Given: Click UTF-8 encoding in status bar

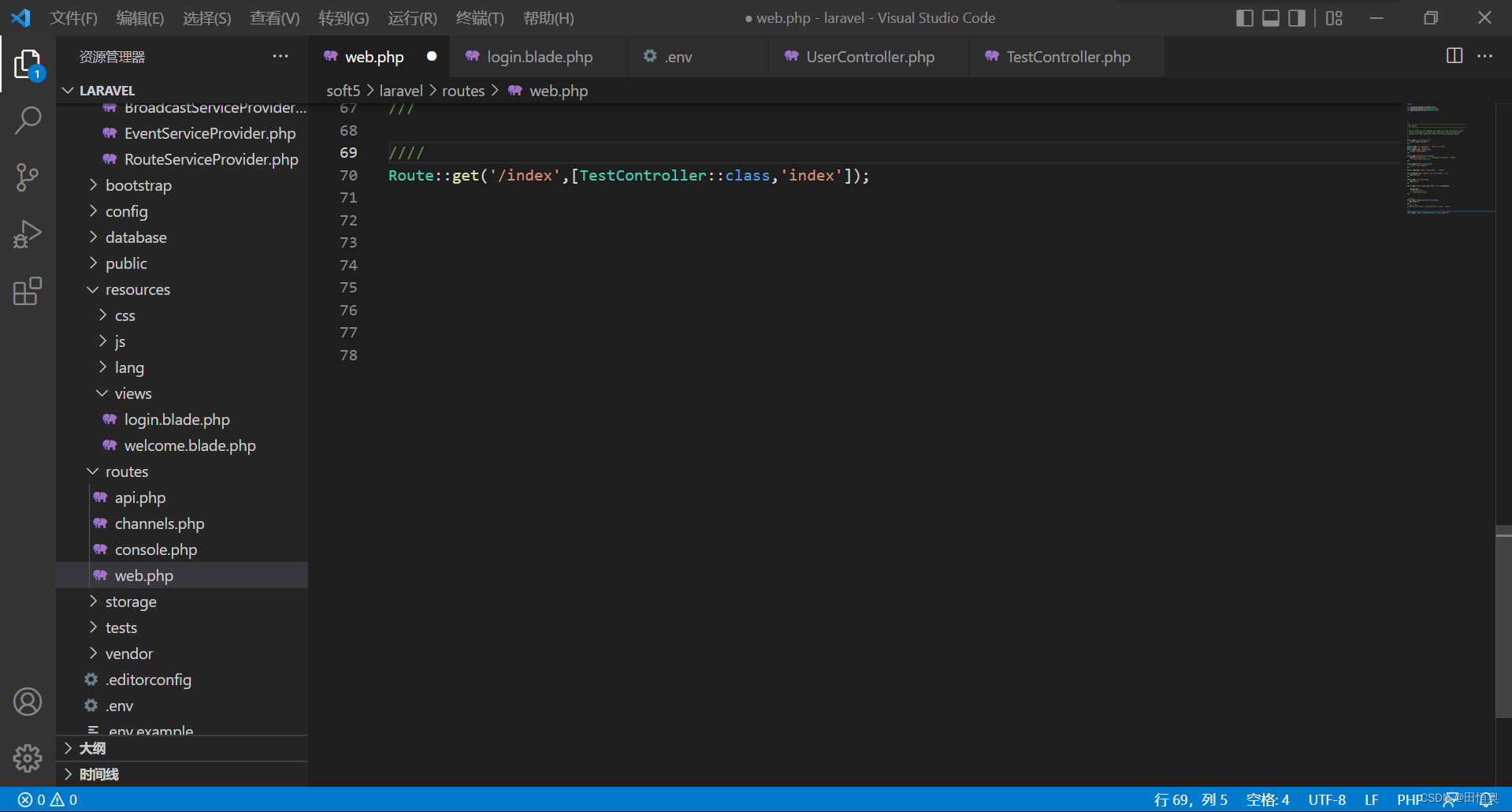Looking at the screenshot, I should tap(1327, 799).
